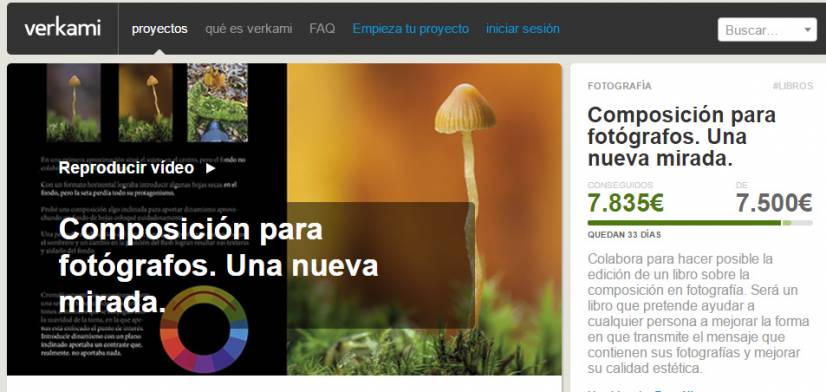Click Empieza tu proyecto link
This screenshot has width=826, height=392.
pyautogui.click(x=410, y=28)
